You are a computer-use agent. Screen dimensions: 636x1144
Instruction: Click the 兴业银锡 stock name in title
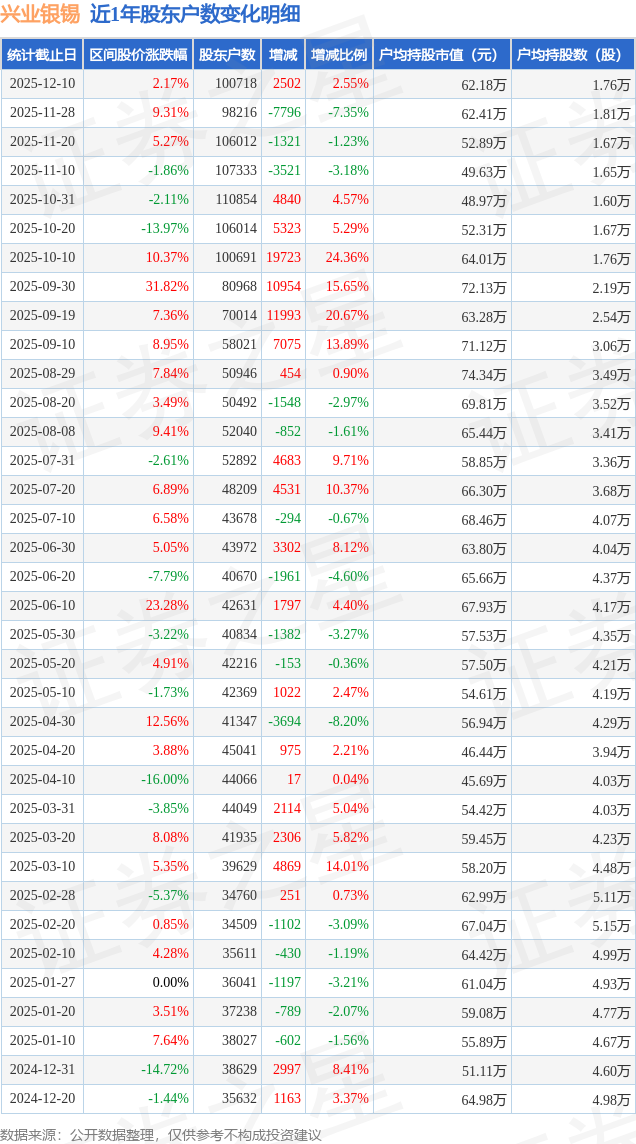pyautogui.click(x=41, y=14)
